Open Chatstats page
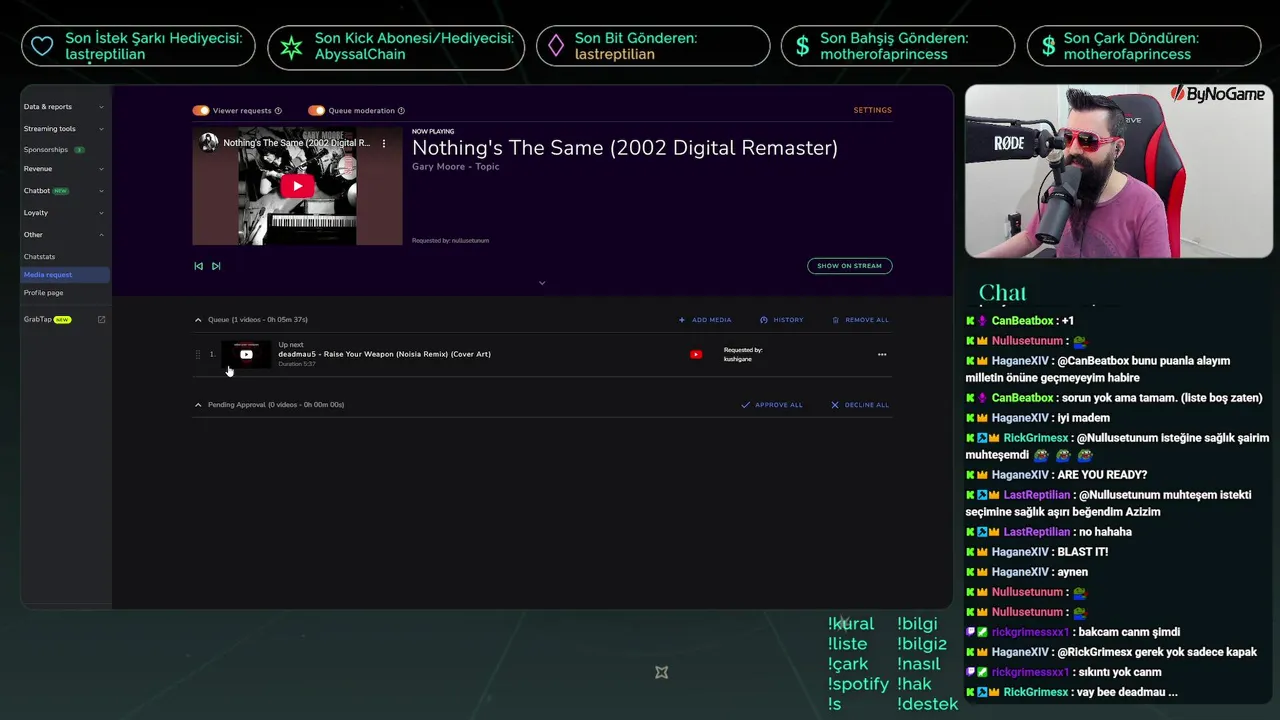This screenshot has height=720, width=1280. point(39,257)
